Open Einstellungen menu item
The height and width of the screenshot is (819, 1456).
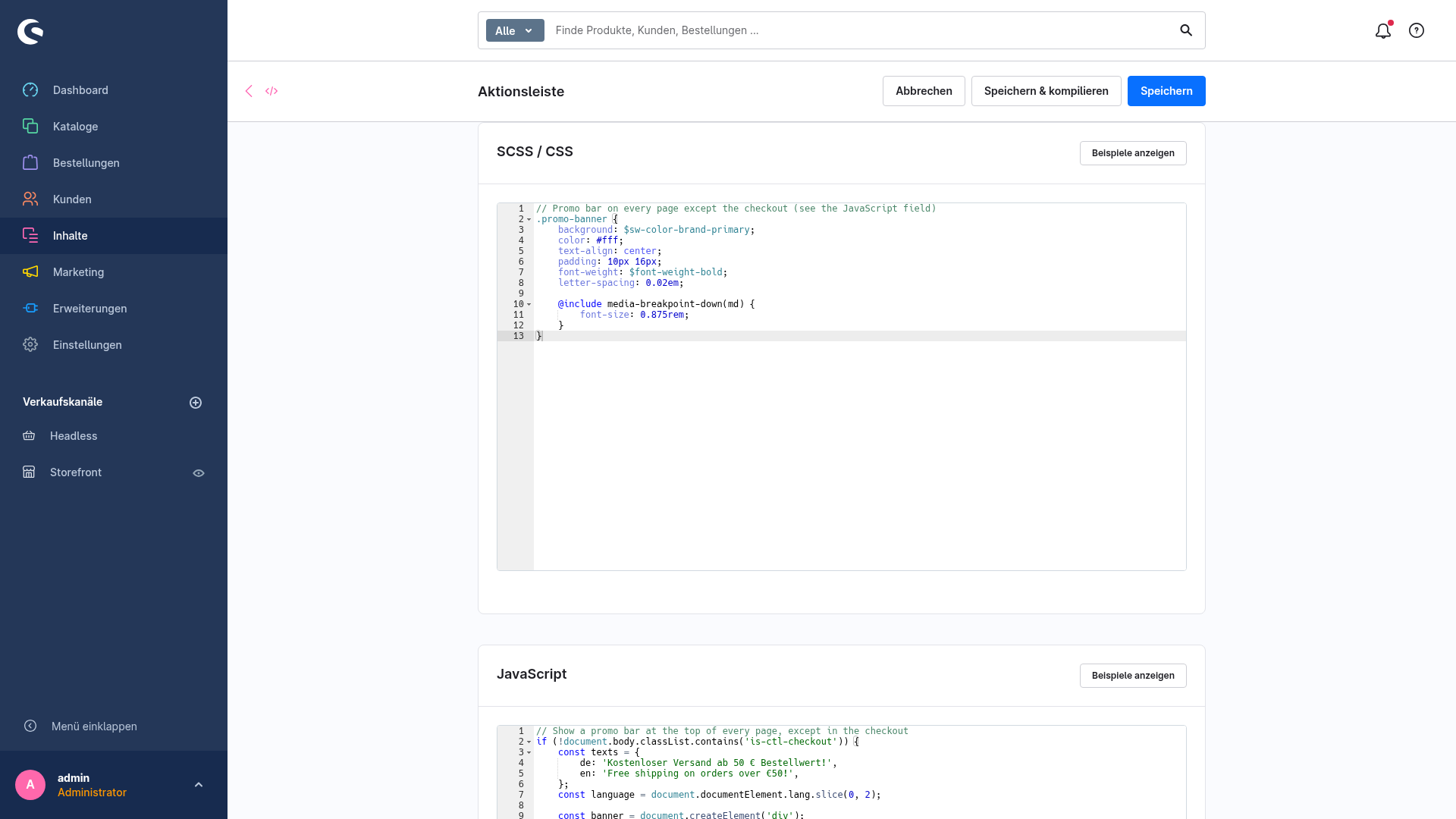pos(114,345)
